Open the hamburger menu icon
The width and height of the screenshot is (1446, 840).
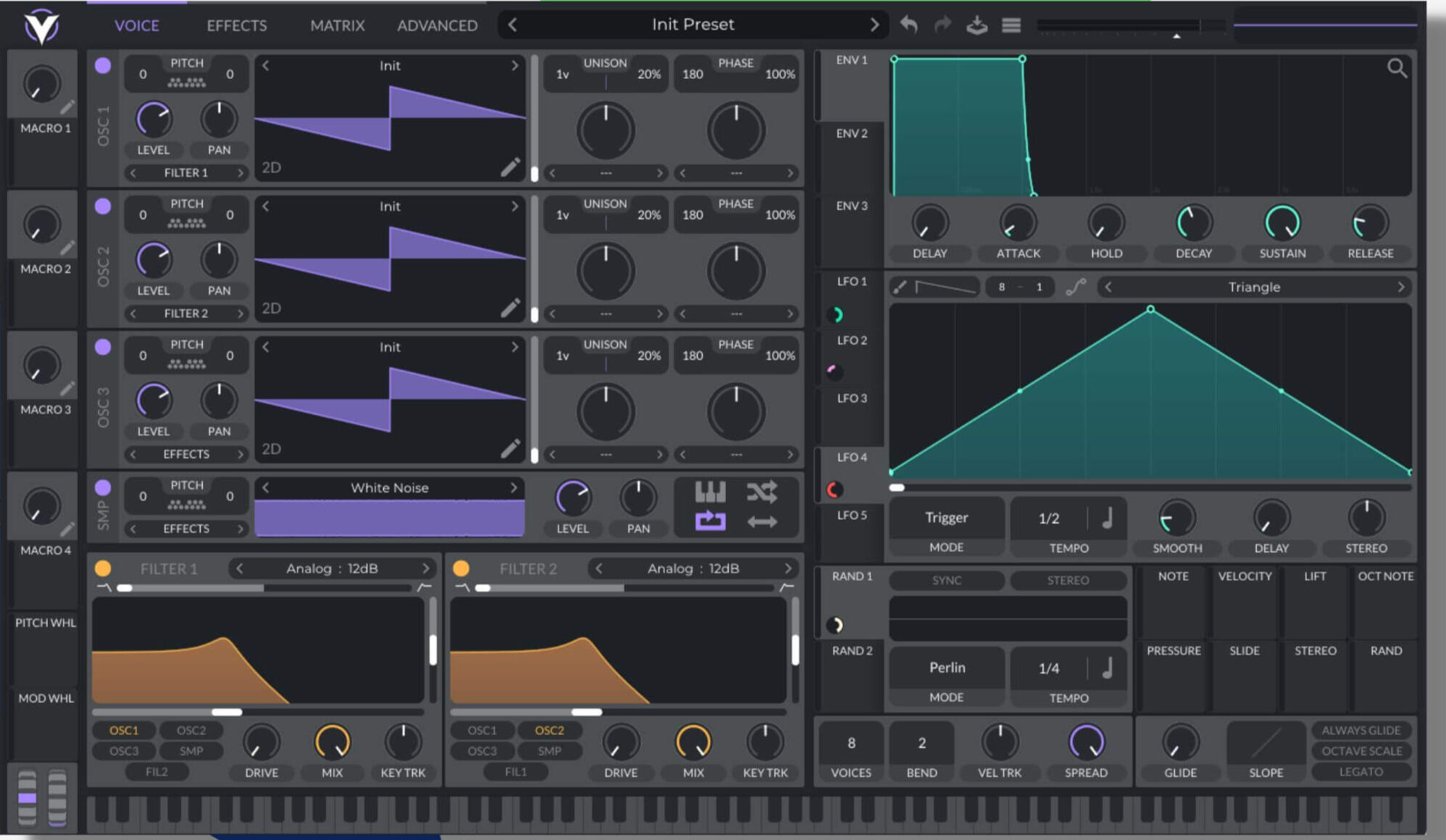[1011, 25]
